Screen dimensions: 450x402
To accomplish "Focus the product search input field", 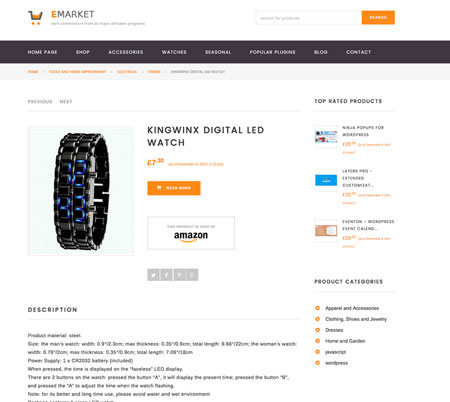I will tap(309, 18).
